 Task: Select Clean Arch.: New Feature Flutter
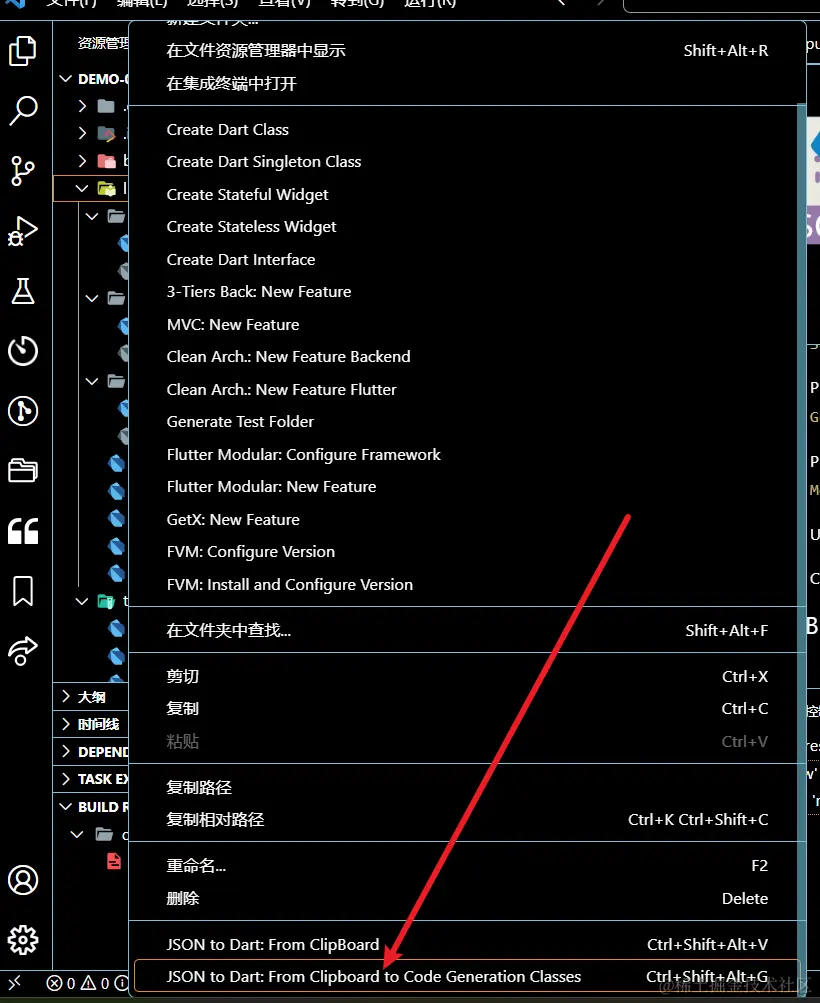(x=467, y=389)
